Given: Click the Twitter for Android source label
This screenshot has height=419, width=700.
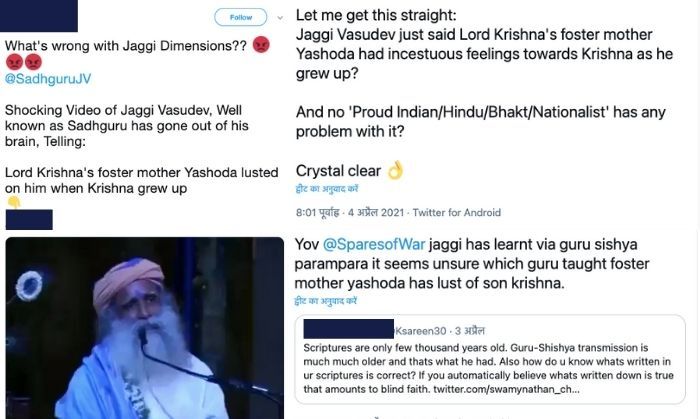Looking at the screenshot, I should [457, 212].
